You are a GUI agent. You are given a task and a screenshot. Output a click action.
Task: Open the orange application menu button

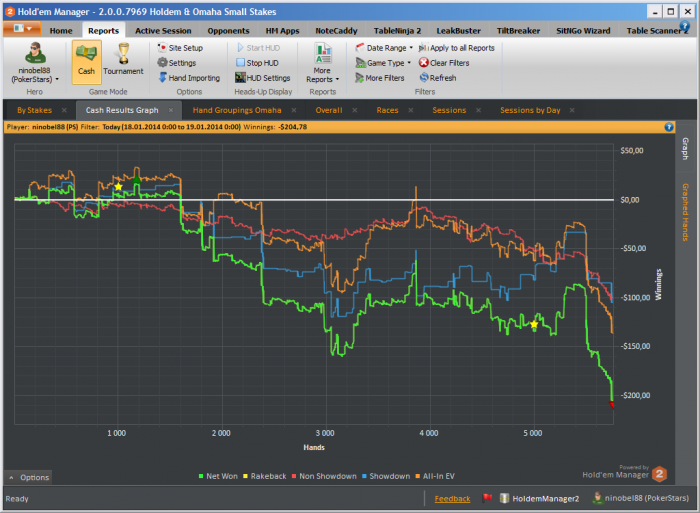coord(22,29)
